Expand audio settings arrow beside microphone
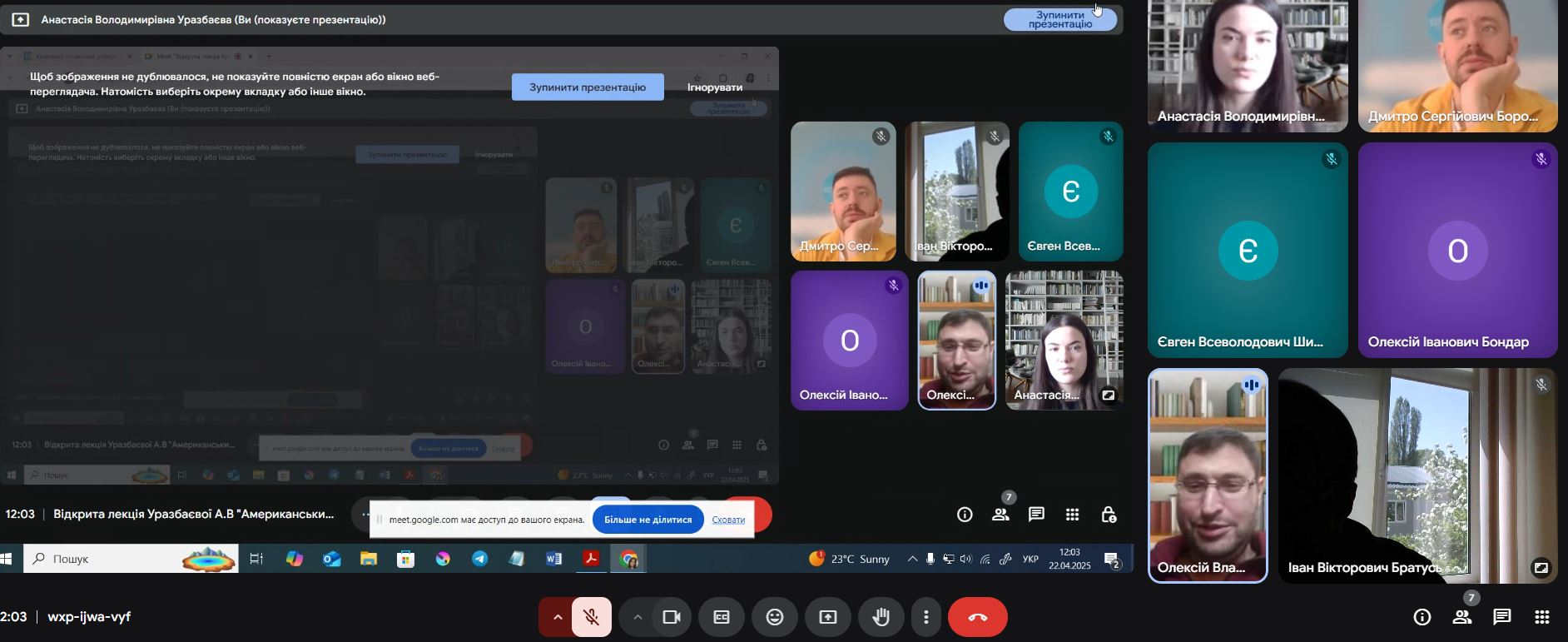 point(557,617)
